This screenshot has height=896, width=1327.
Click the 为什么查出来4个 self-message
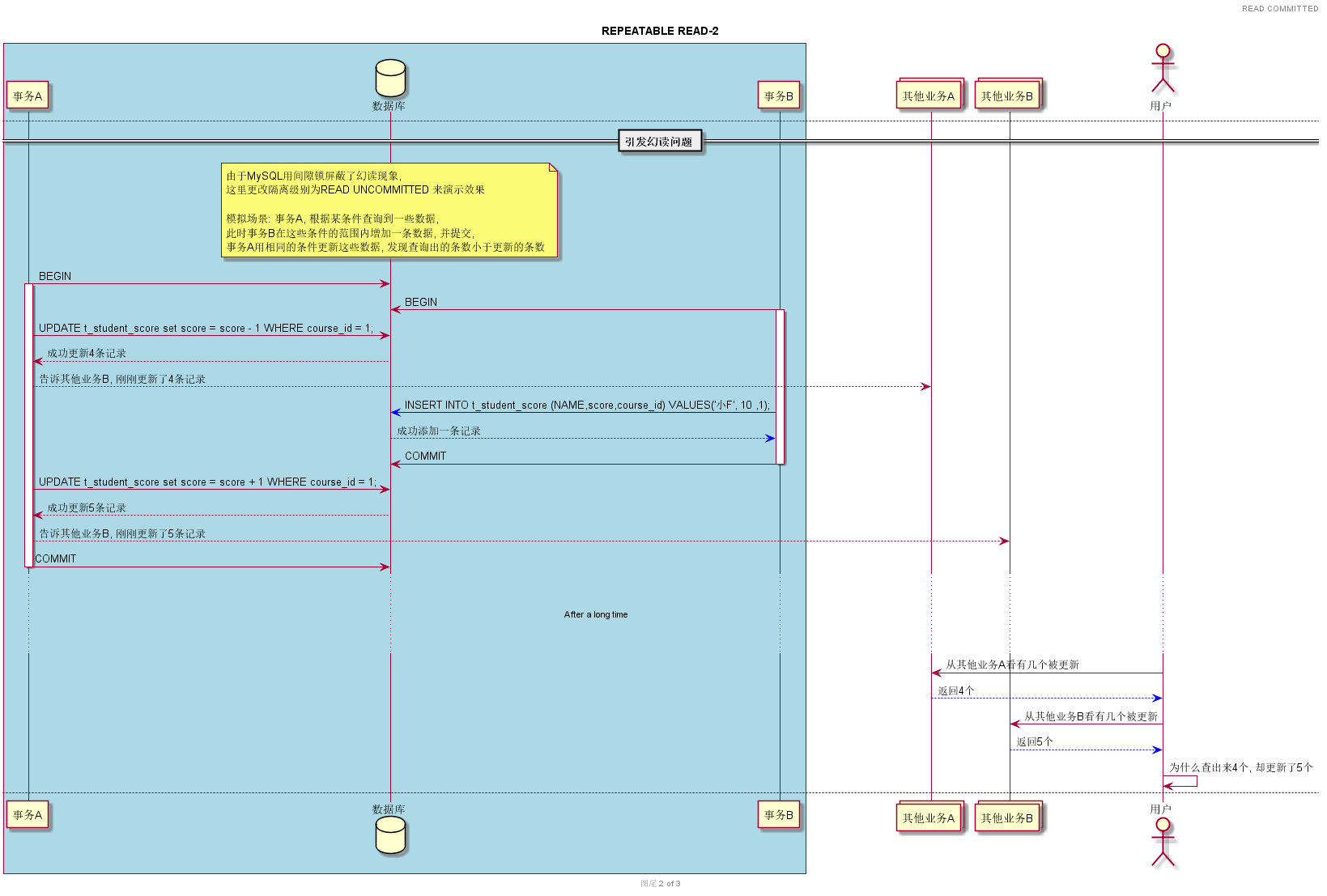coord(1241,767)
